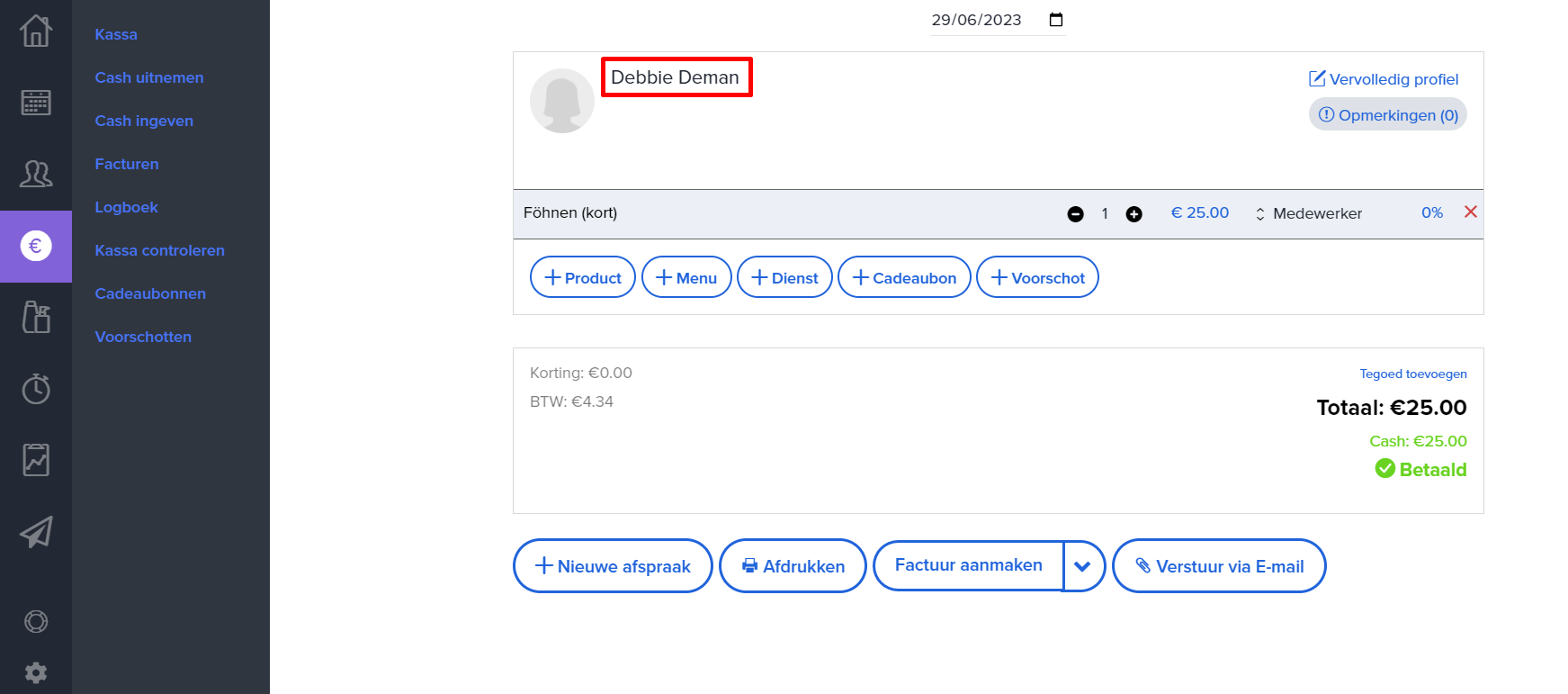
Task: Open the statistics chart icon
Action: 36,460
